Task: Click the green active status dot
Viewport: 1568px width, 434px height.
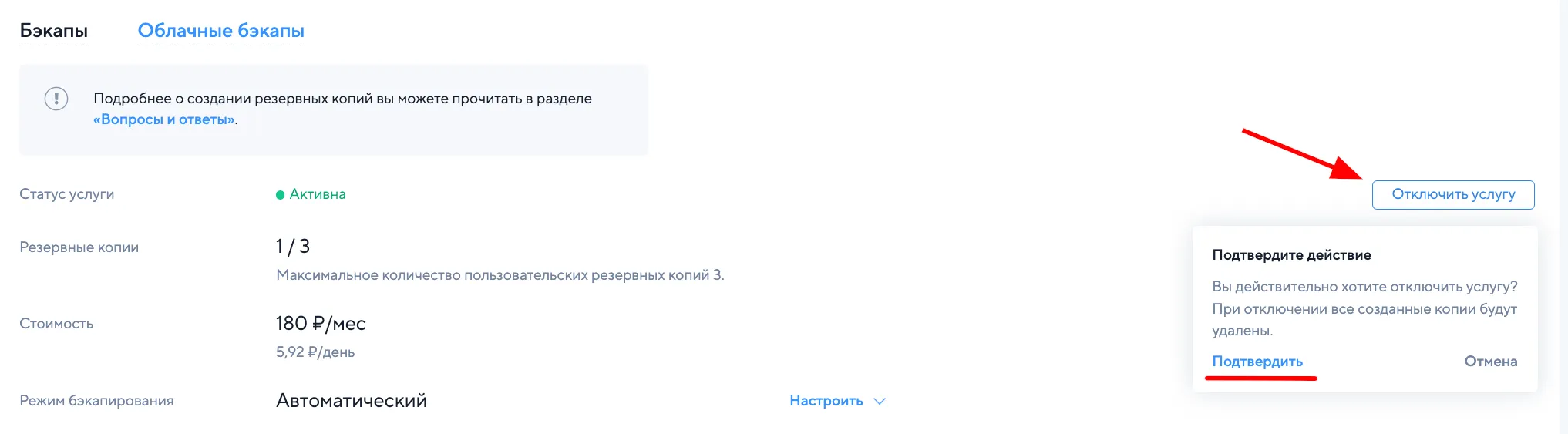Action: (x=281, y=195)
